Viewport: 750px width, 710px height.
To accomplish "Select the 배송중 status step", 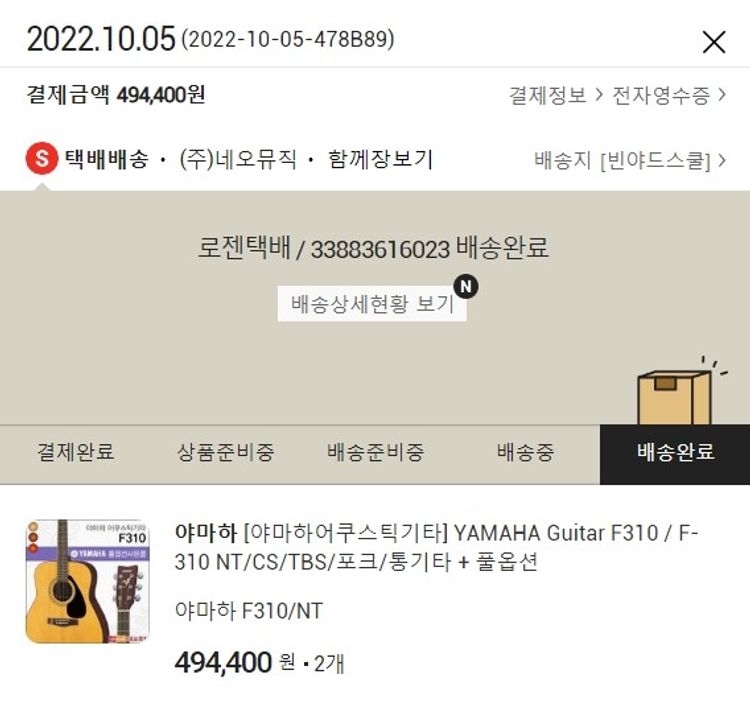I will [525, 452].
